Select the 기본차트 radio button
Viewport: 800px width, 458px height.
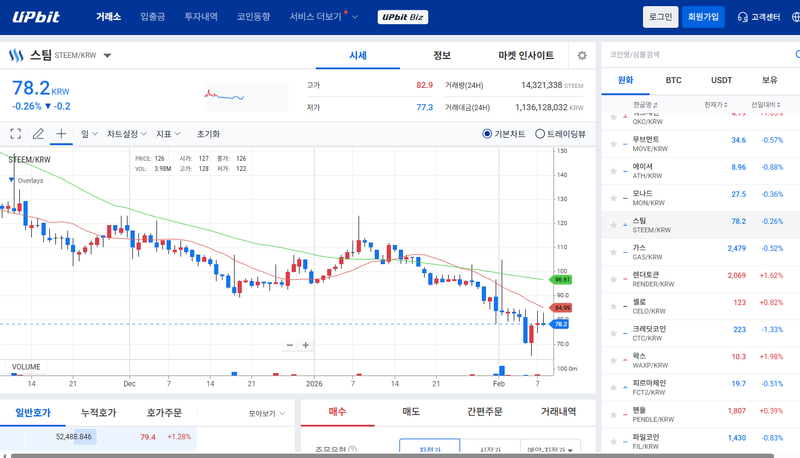487,133
